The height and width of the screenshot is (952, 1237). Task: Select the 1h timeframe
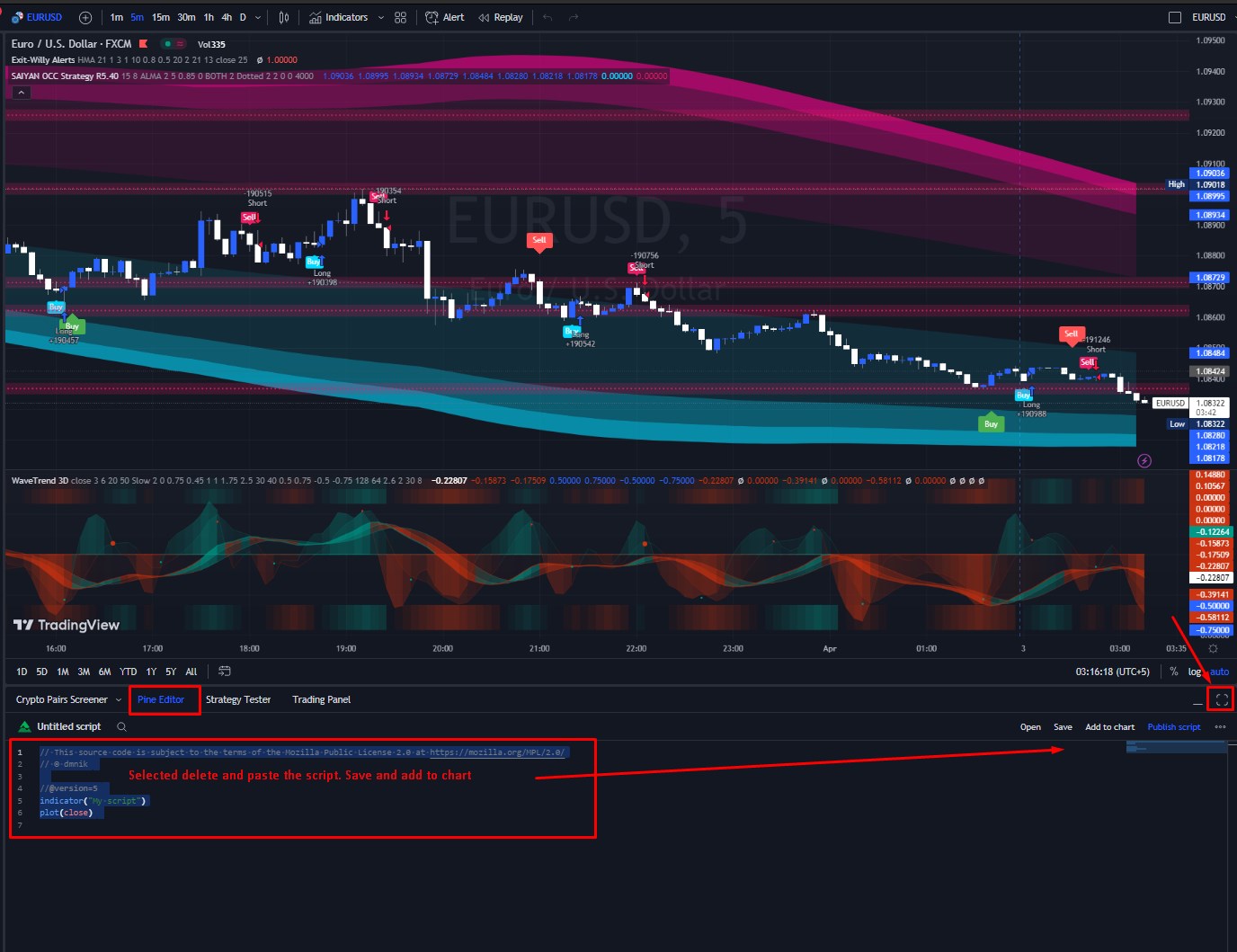209,17
